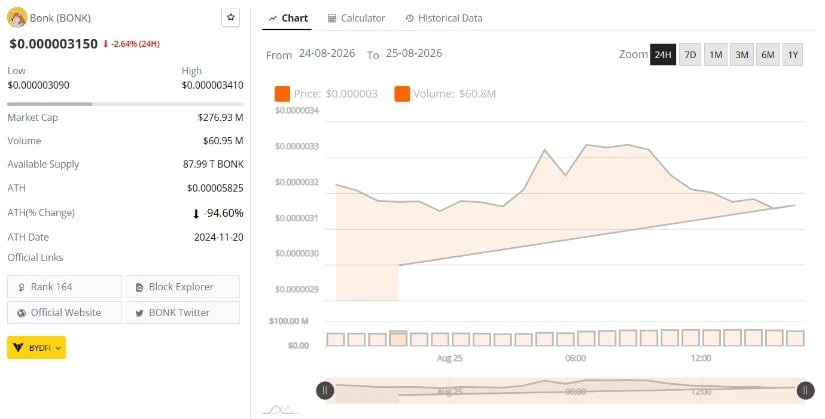The image size is (825, 419).
Task: Select the 1Y zoom range
Action: point(793,54)
